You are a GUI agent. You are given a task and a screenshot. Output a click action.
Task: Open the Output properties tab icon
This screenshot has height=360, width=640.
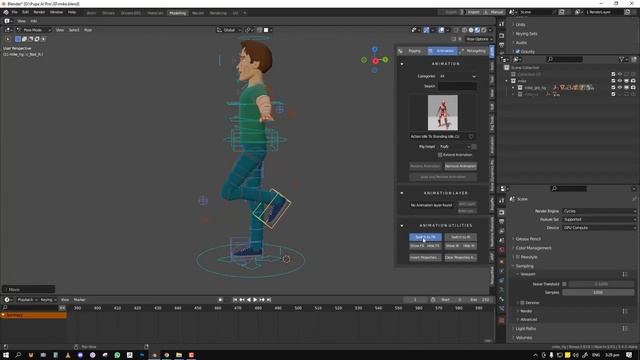(502, 222)
